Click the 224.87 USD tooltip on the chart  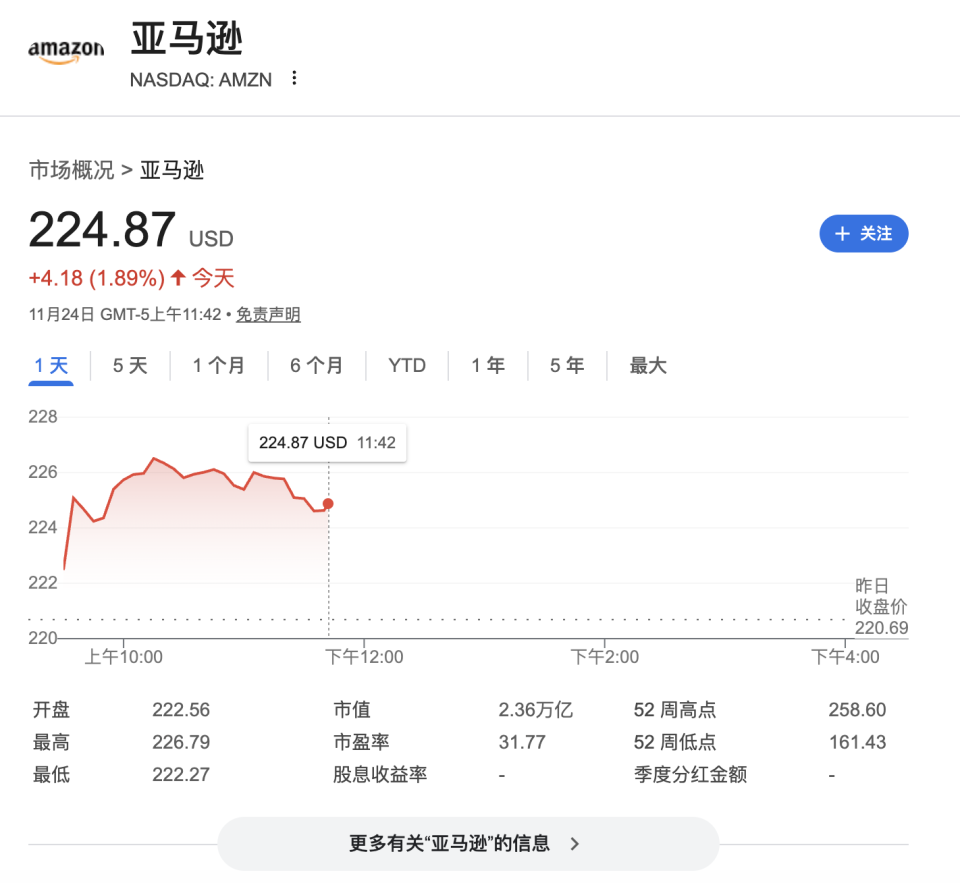326,442
